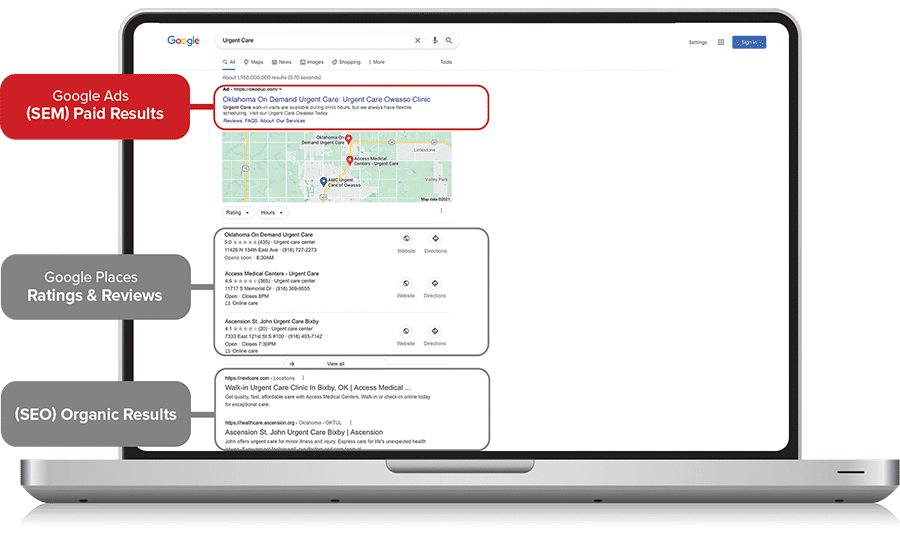Image resolution: width=900 pixels, height=537 pixels.
Task: Open the Ascension St. John Urgent Care Bixby | Ascension result
Action: 304,433
